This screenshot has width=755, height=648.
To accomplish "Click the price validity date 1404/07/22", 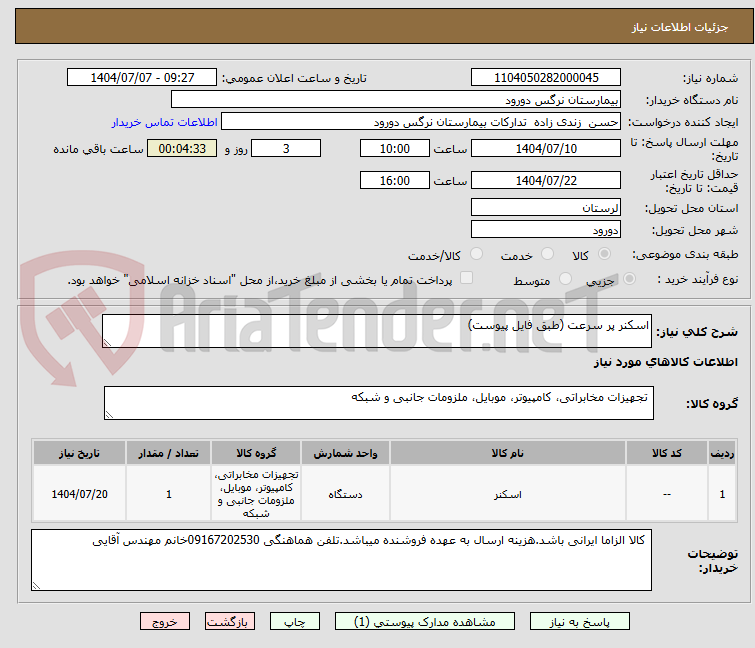I will [546, 181].
